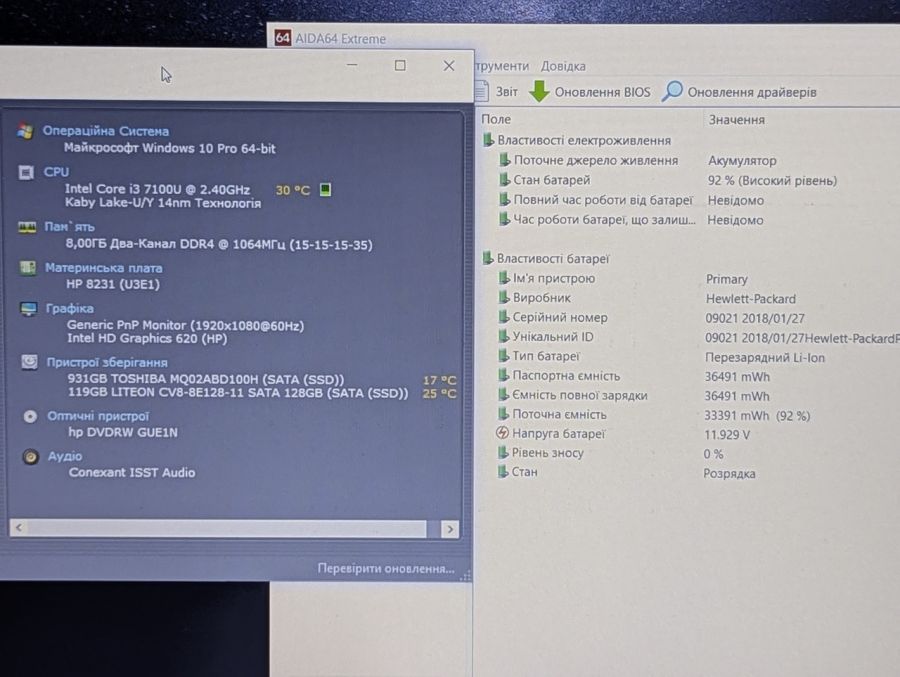Click the driver update magnifier icon
Viewport: 900px width, 677px height.
pyautogui.click(x=672, y=91)
